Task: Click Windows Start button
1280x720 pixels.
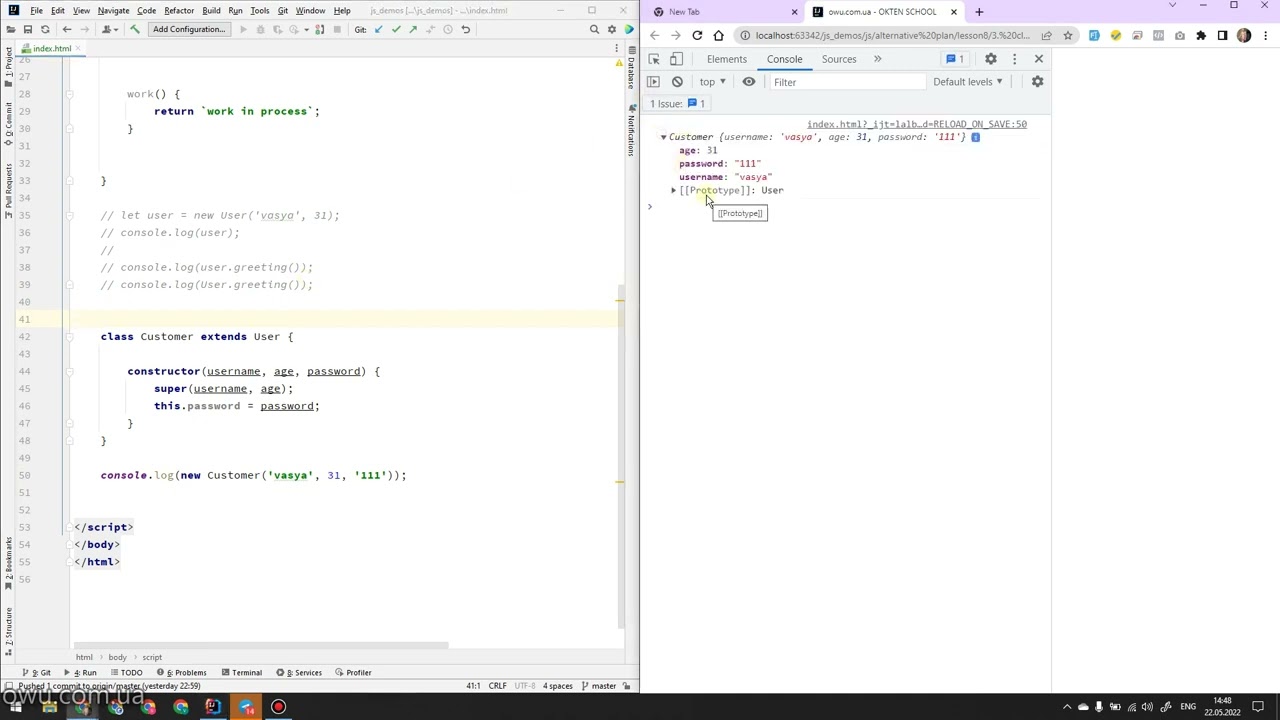Action: click(x=16, y=707)
